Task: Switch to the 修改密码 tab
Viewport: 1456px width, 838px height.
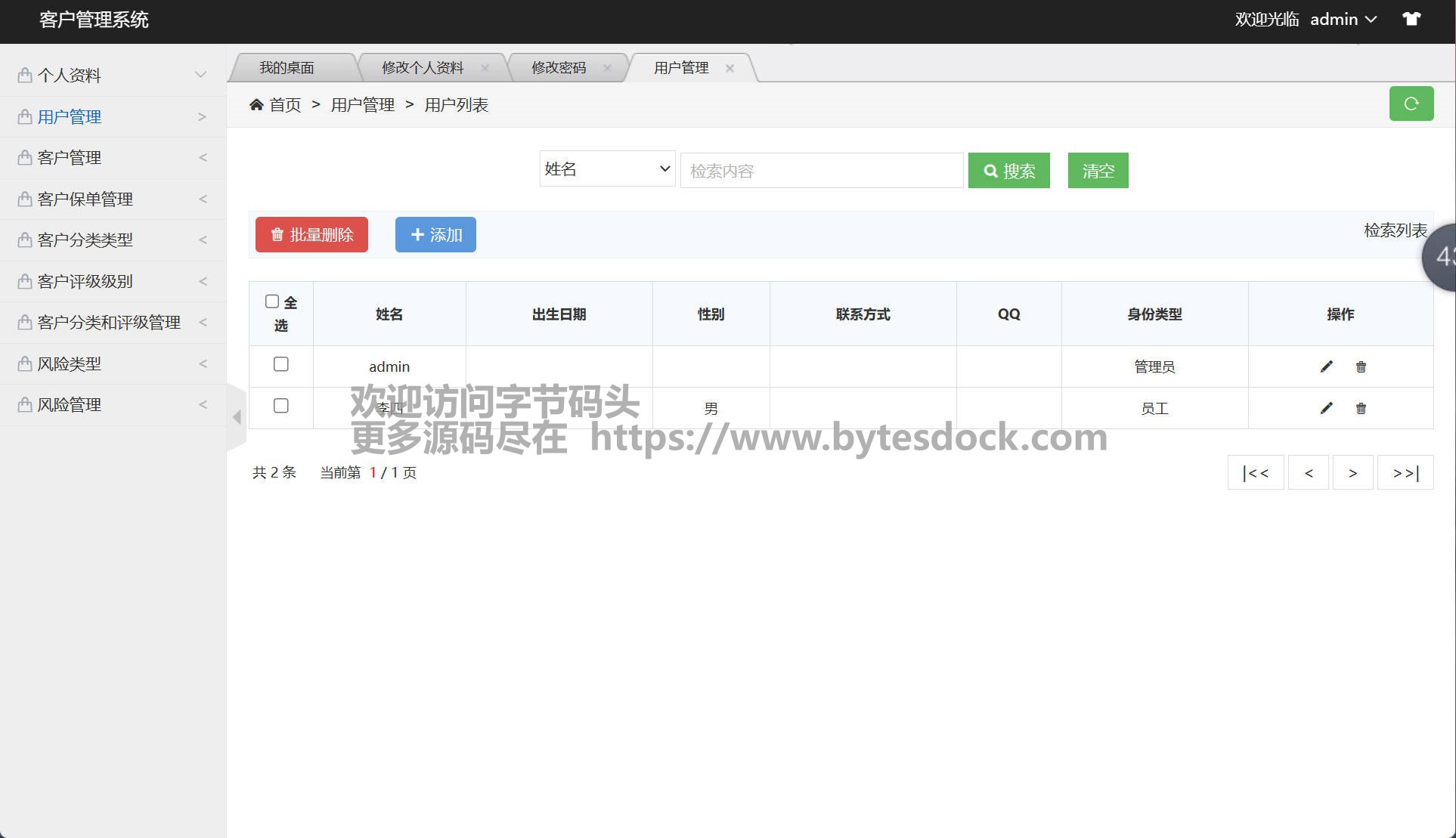Action: [558, 68]
